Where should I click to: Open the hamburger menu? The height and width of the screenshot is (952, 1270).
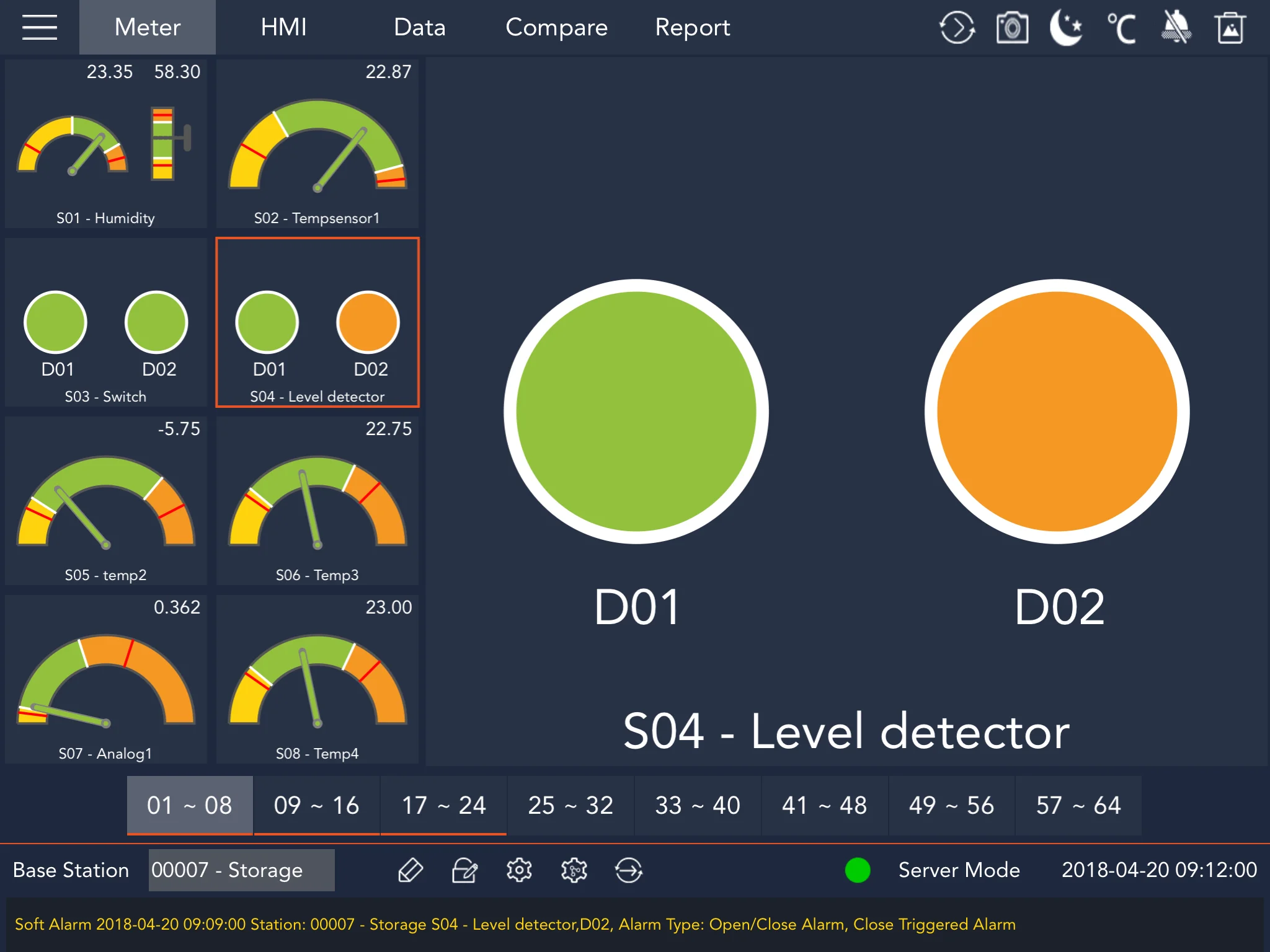point(40,27)
